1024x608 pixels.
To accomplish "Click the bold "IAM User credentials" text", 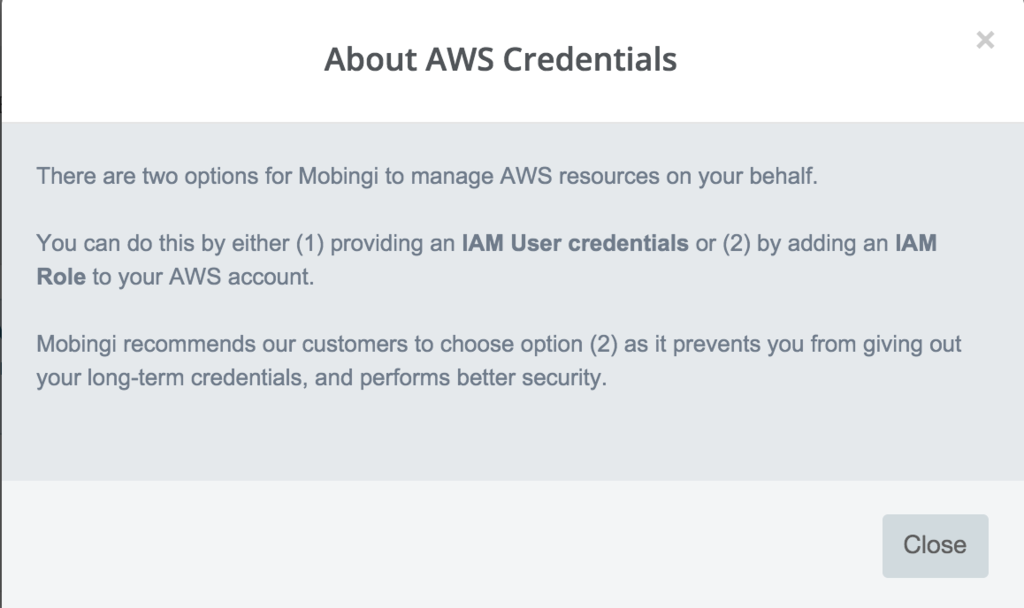I will [x=575, y=243].
